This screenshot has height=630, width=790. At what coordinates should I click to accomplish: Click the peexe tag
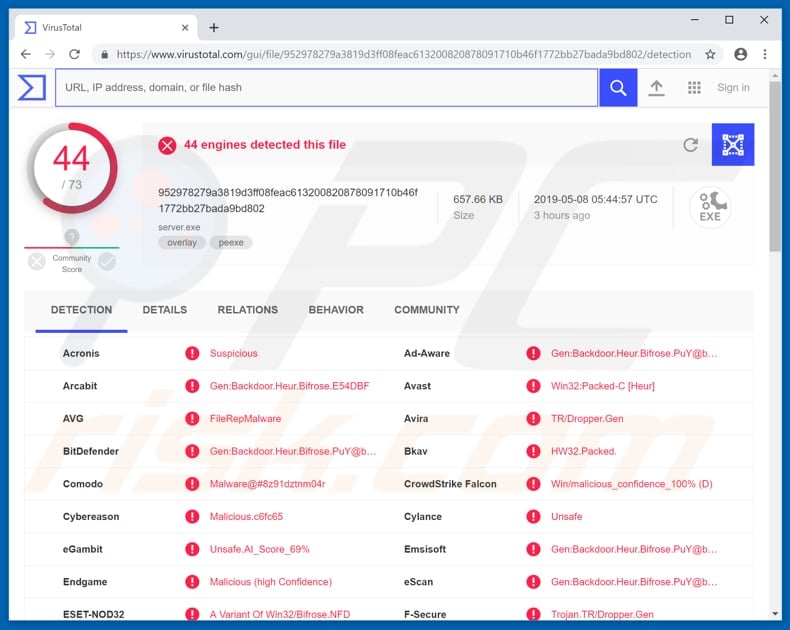point(231,242)
